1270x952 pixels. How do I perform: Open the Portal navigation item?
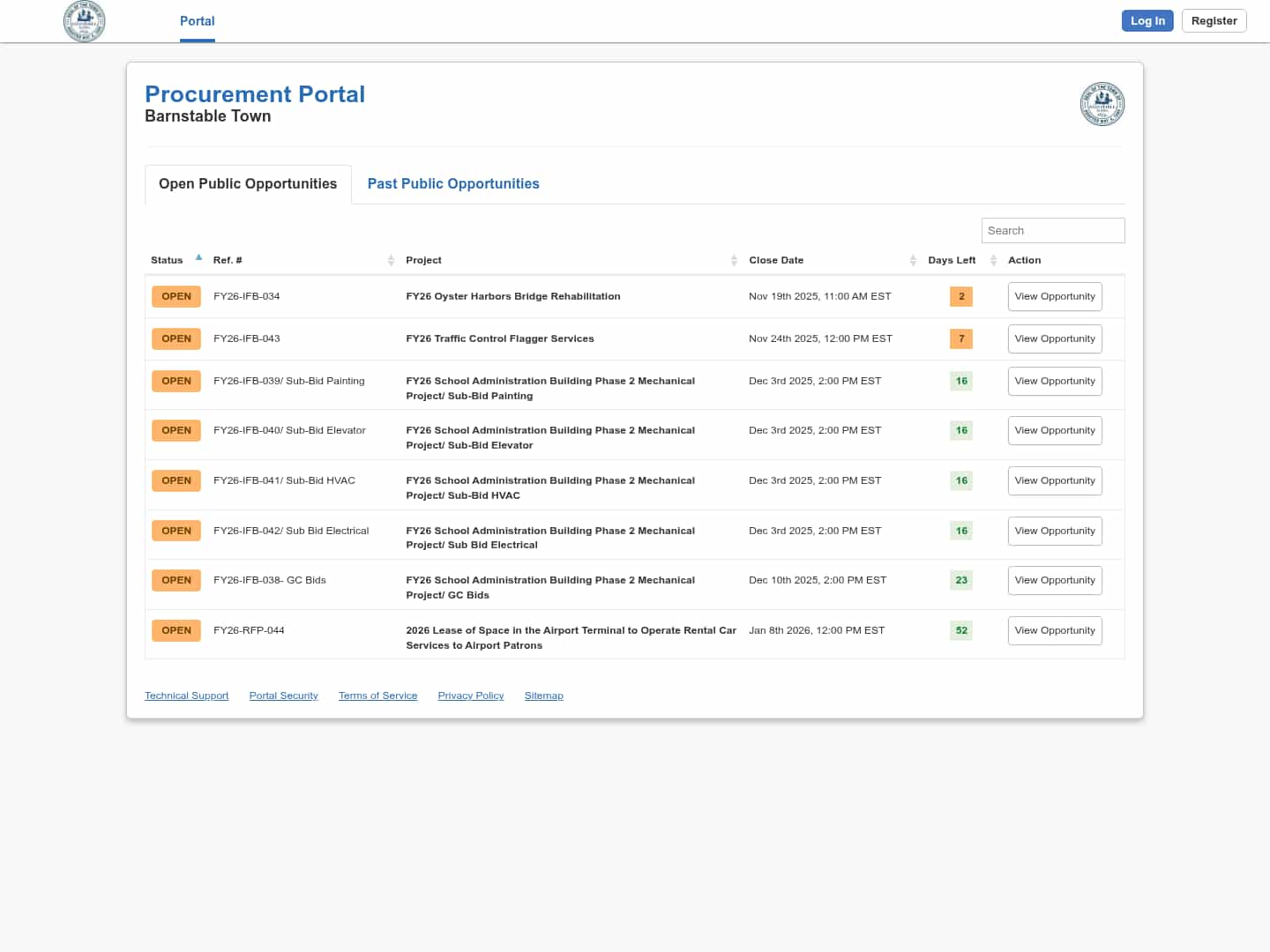(x=198, y=21)
